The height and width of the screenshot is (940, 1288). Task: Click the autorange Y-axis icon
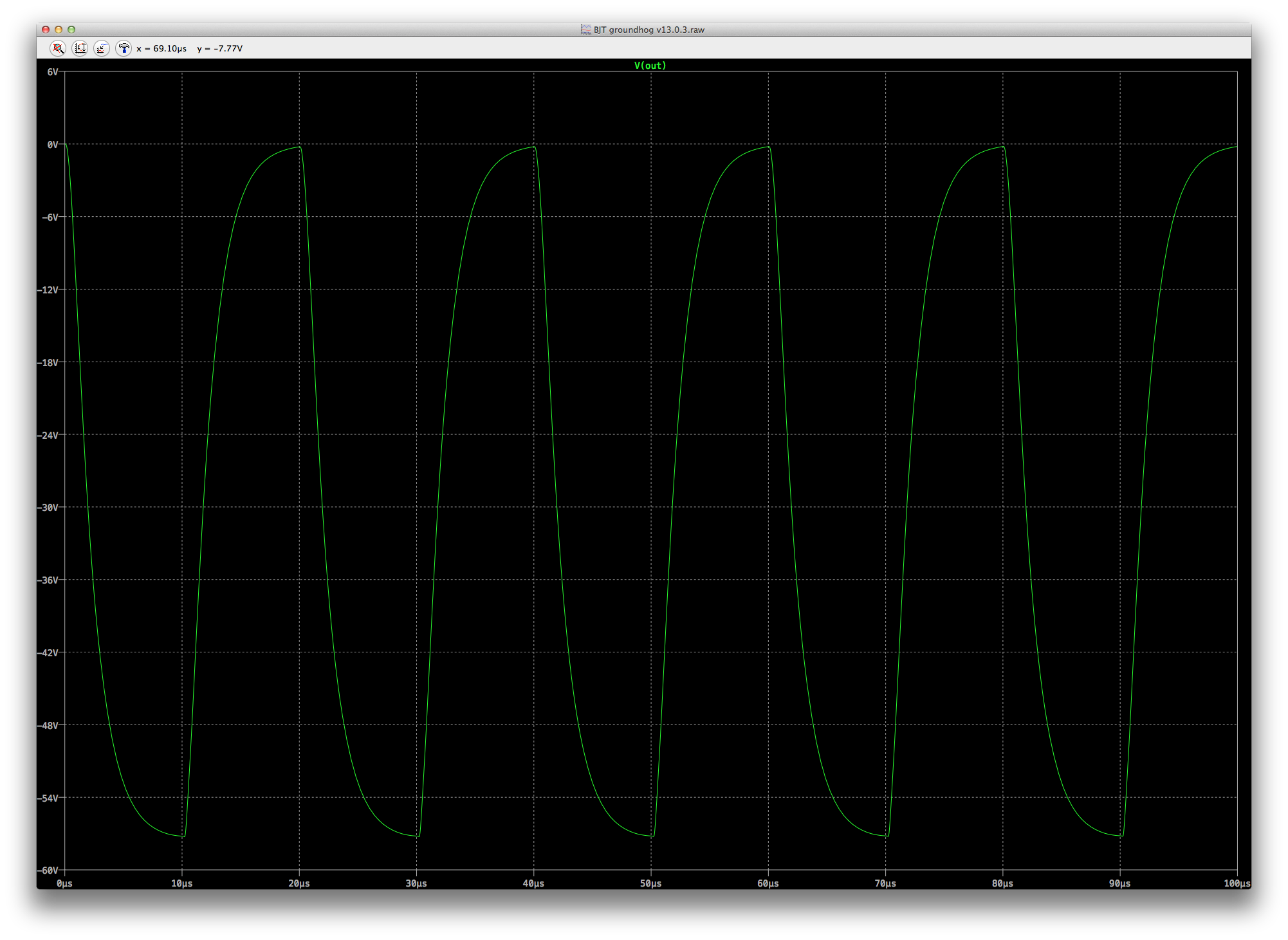80,48
